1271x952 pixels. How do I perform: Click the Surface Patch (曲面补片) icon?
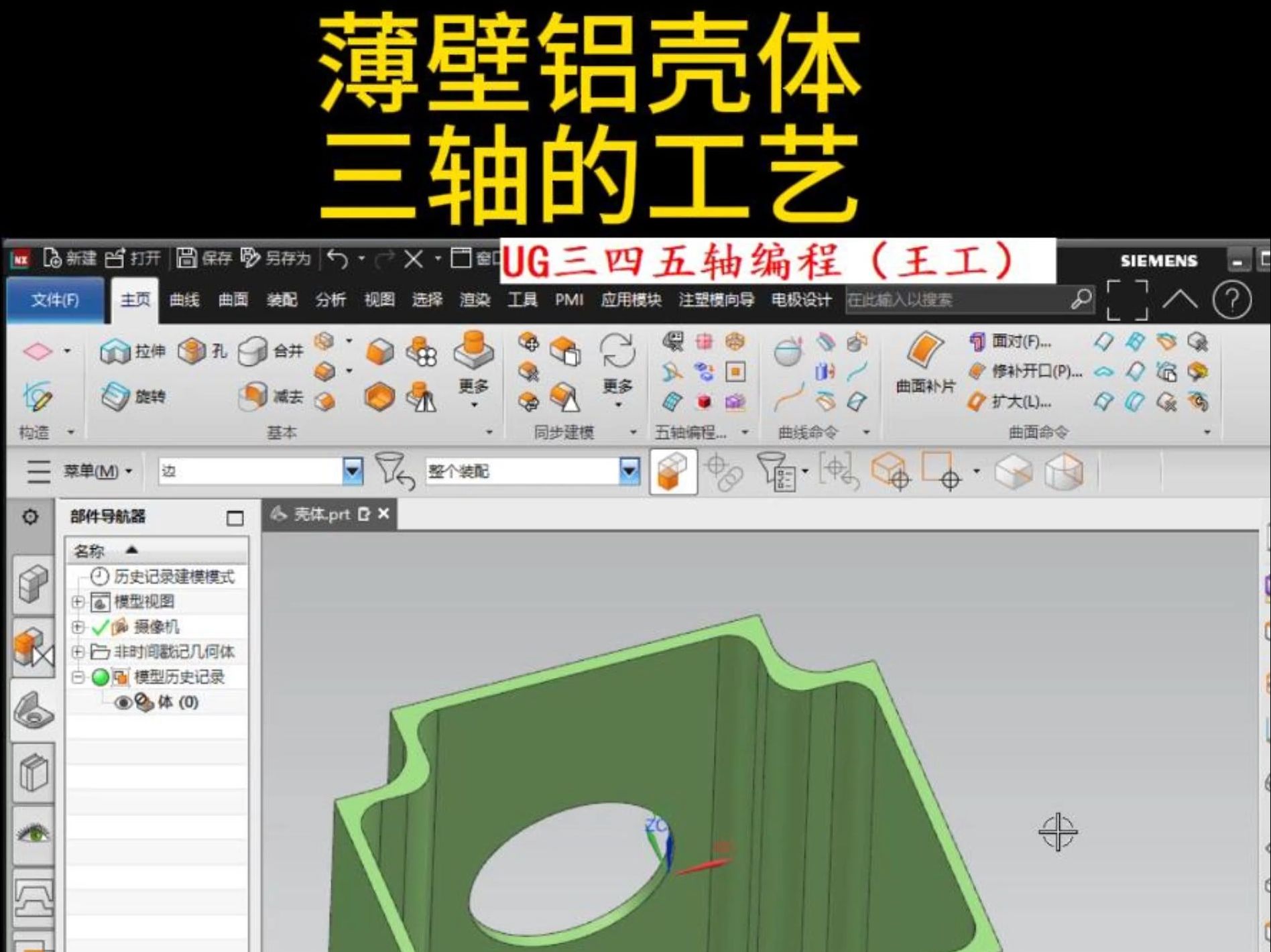click(925, 362)
